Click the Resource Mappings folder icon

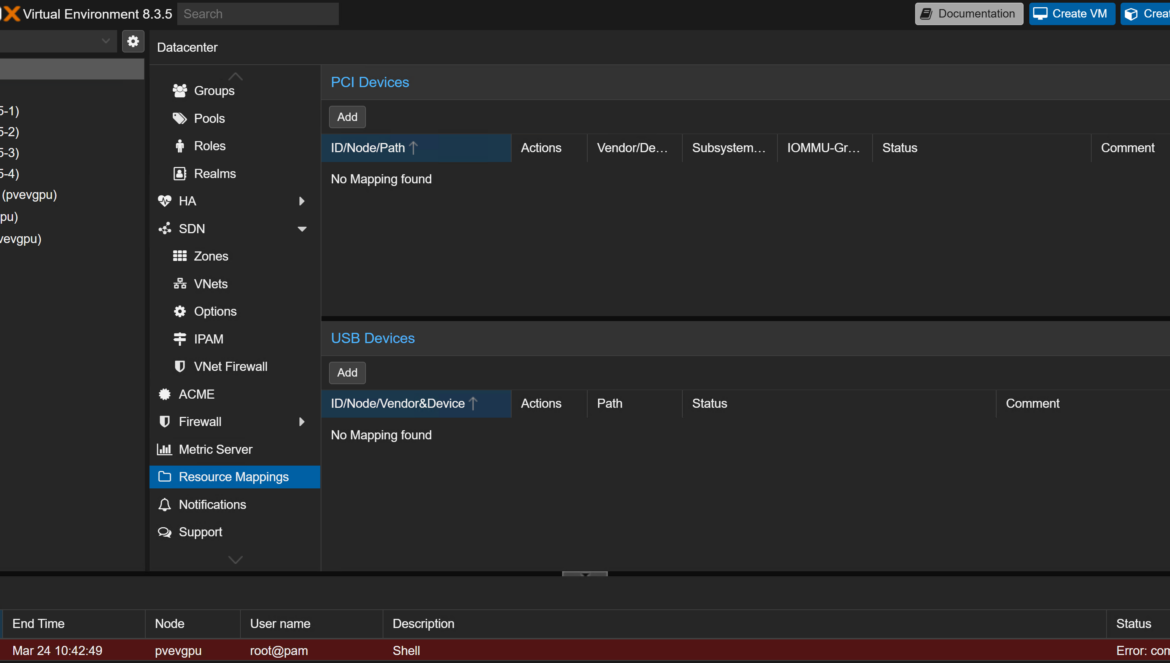(x=165, y=477)
